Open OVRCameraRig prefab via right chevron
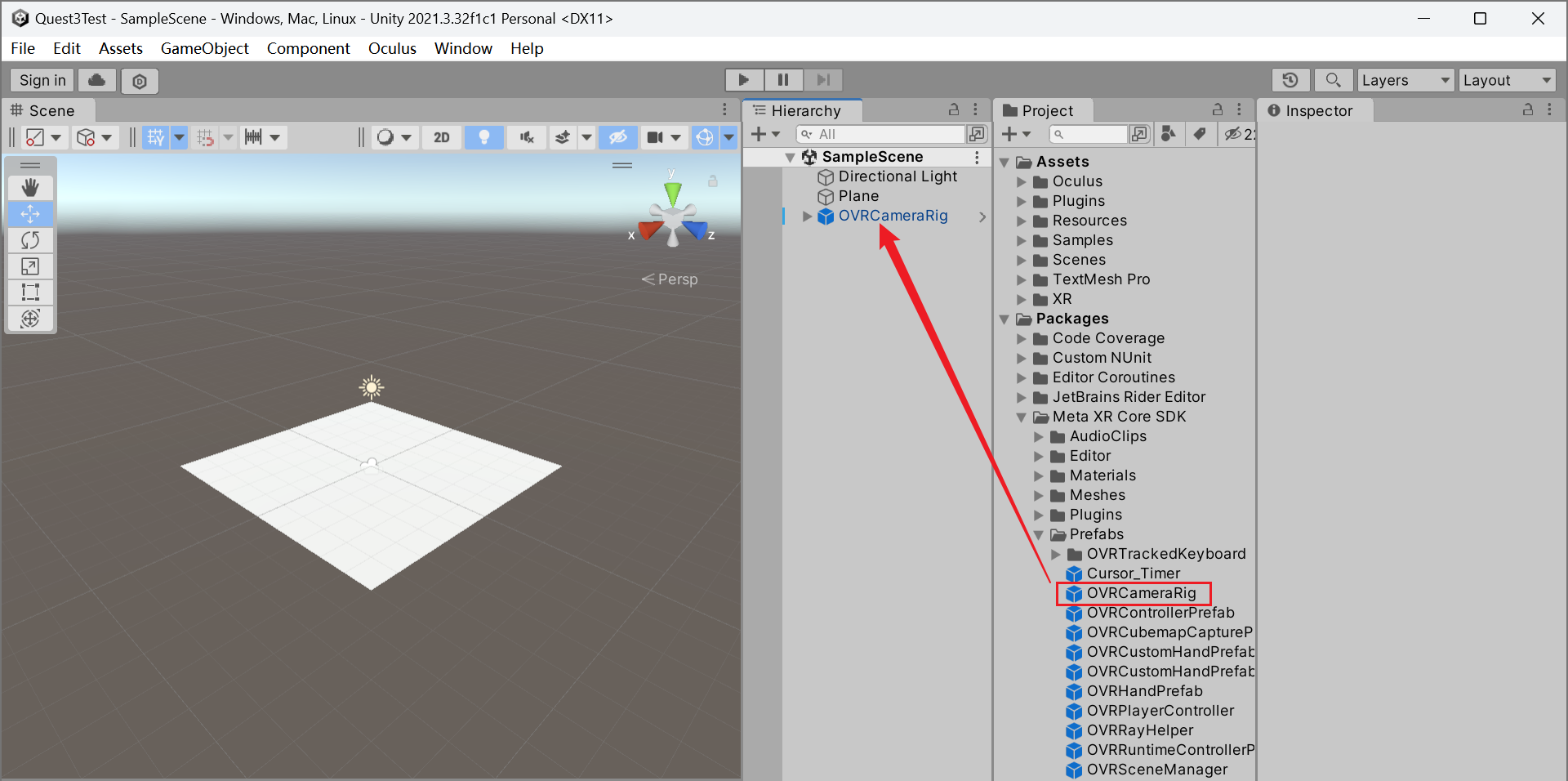The width and height of the screenshot is (1568, 781). 982,216
